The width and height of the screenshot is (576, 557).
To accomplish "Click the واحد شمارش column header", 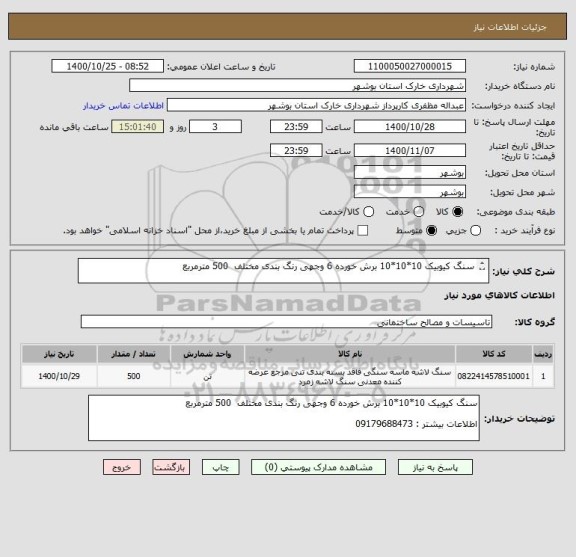I will pos(207,354).
